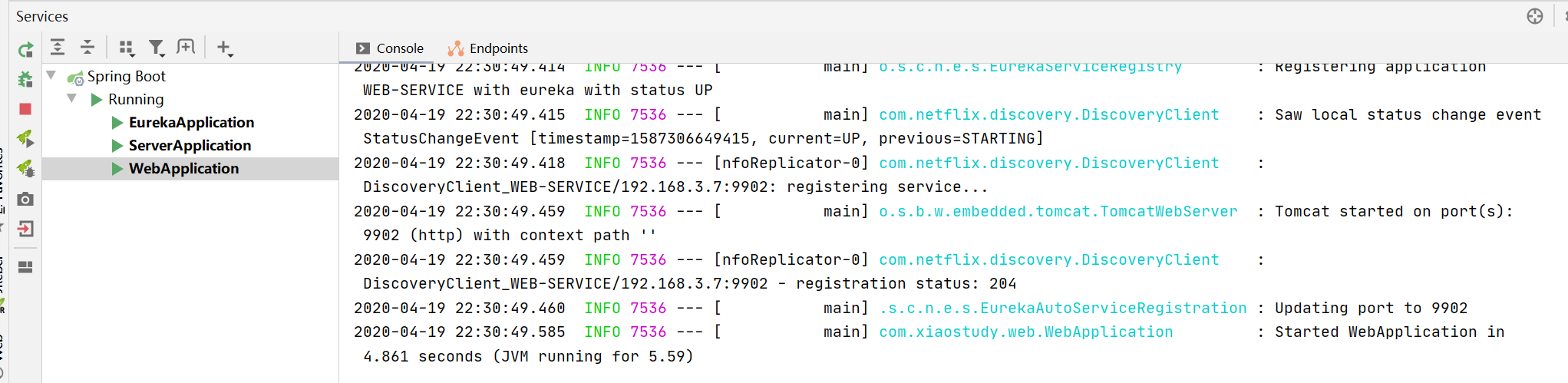Viewport: 1568px width, 383px height.
Task: Click the Spring Boot leaf icon
Action: coord(75,78)
